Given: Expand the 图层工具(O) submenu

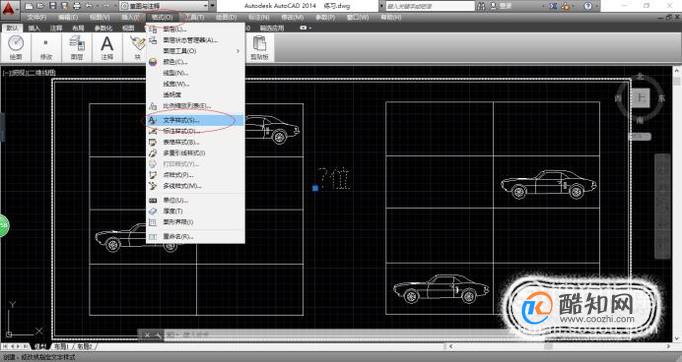Looking at the screenshot, I should [195, 51].
